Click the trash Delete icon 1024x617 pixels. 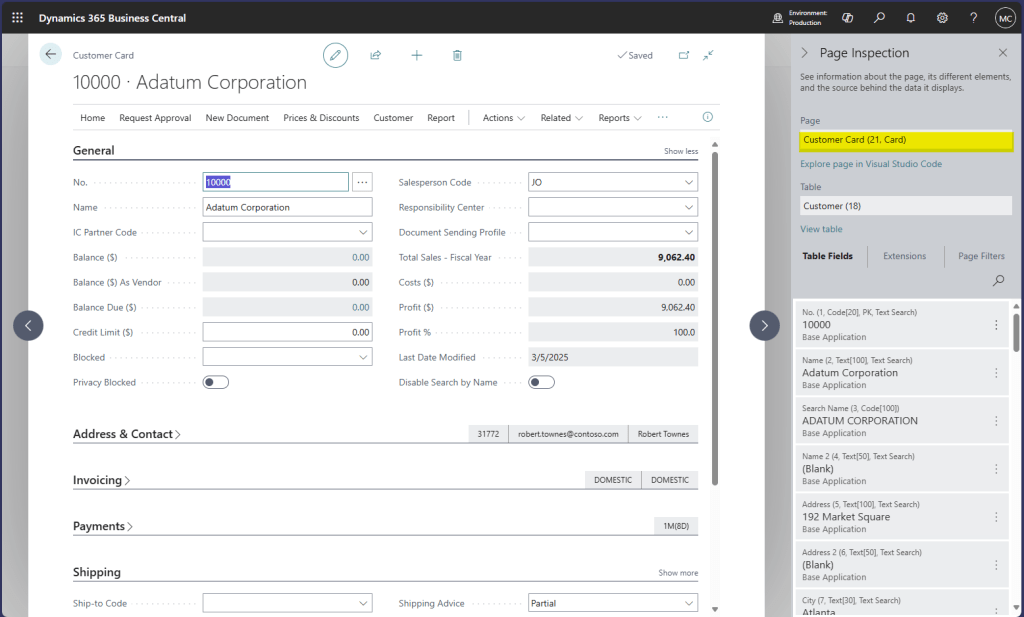457,55
